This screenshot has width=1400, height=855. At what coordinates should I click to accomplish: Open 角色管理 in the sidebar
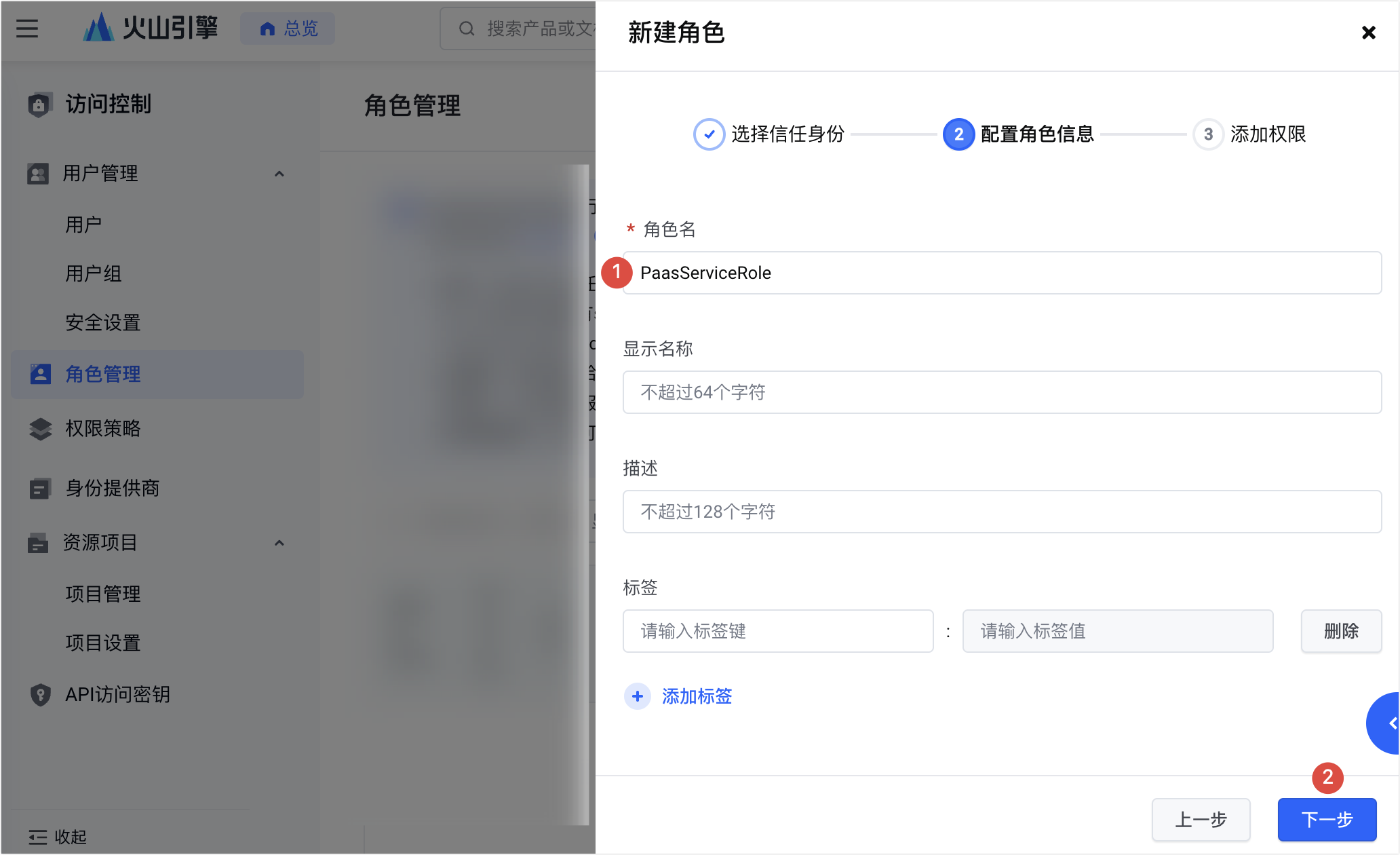[103, 374]
